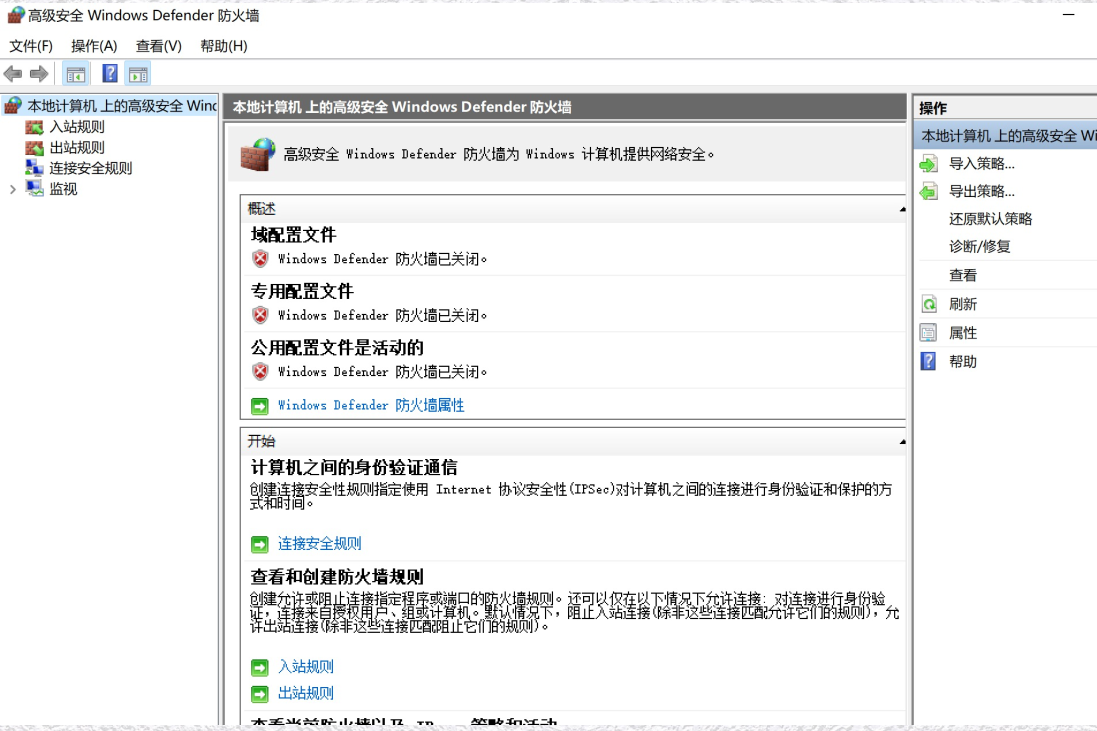The height and width of the screenshot is (731, 1097).
Task: Click the brick wall globe icon in banner
Action: coord(257,155)
